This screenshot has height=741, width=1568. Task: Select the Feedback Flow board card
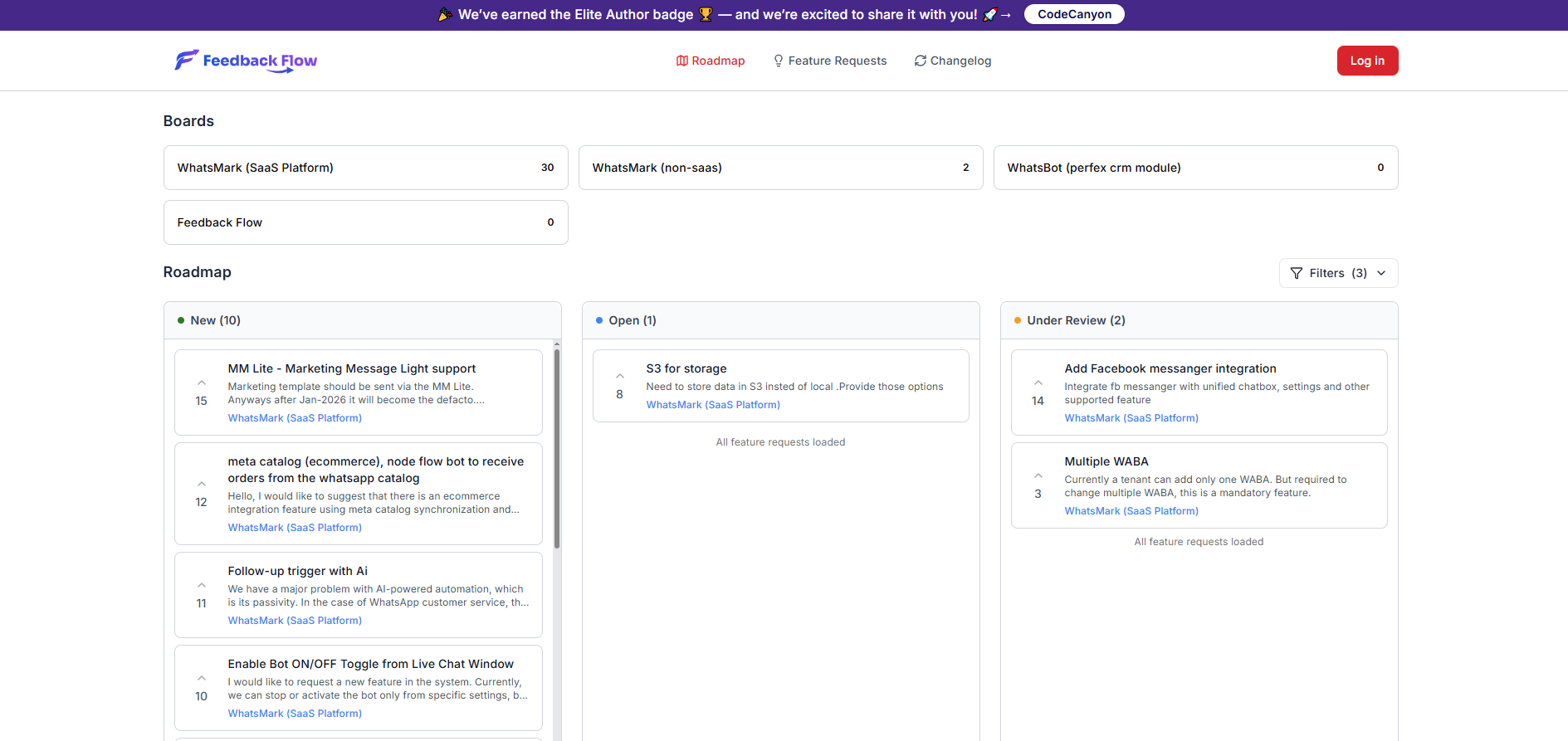(366, 222)
